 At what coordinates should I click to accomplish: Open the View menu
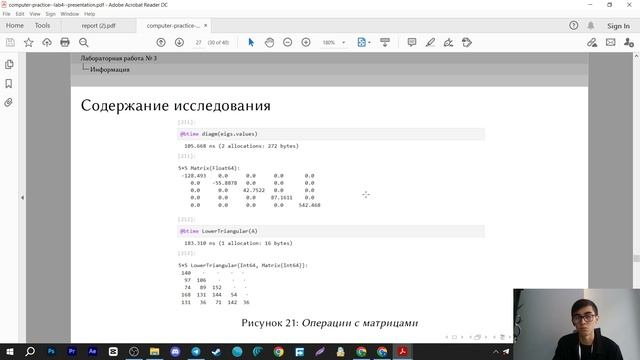click(35, 14)
